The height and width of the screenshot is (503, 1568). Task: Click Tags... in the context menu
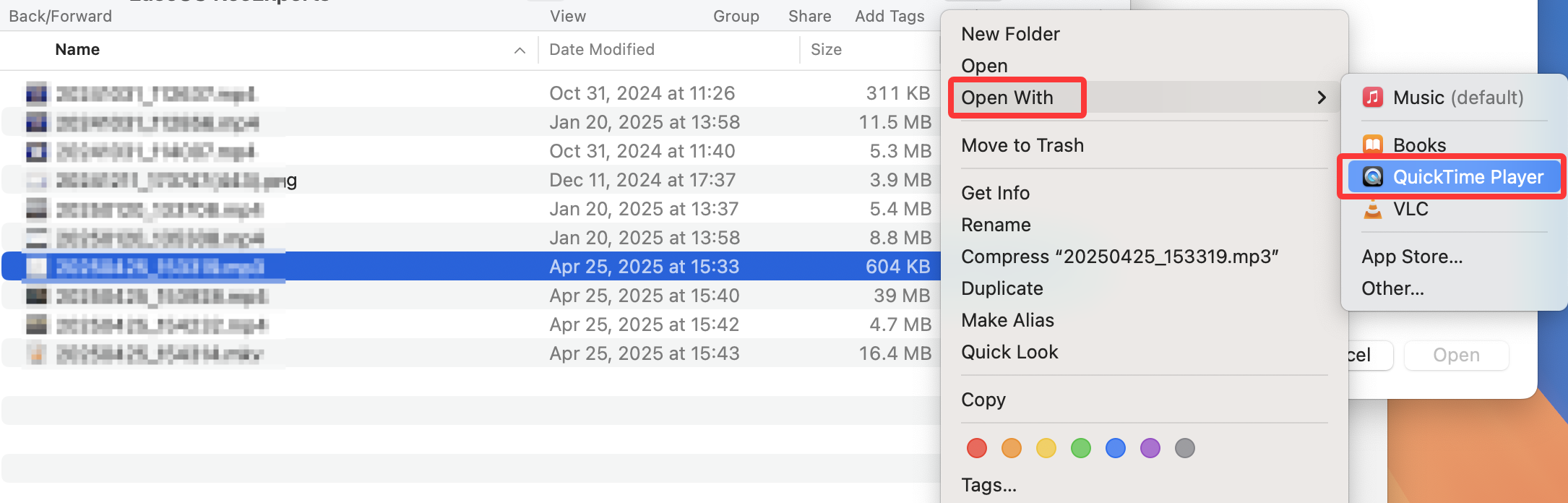988,485
